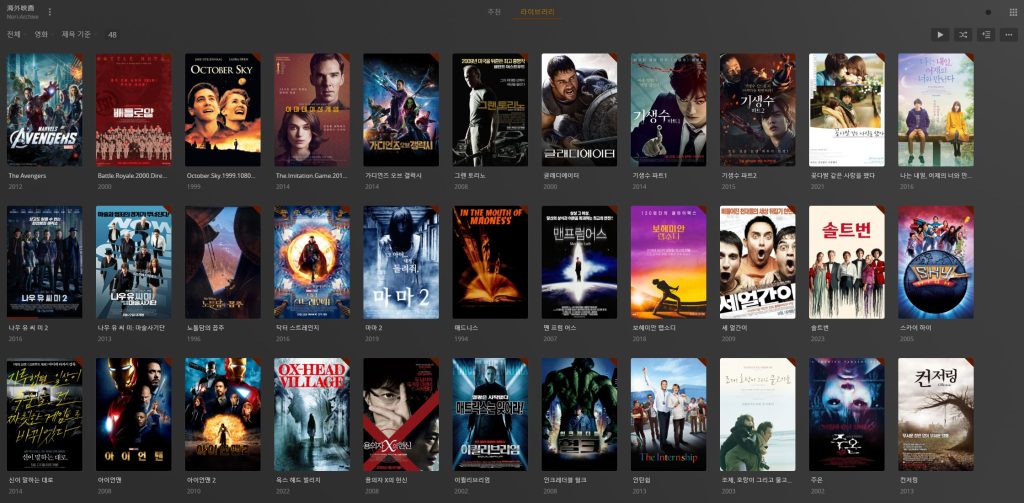Click the Gladiator (글래디에이터) poster

pyautogui.click(x=579, y=110)
